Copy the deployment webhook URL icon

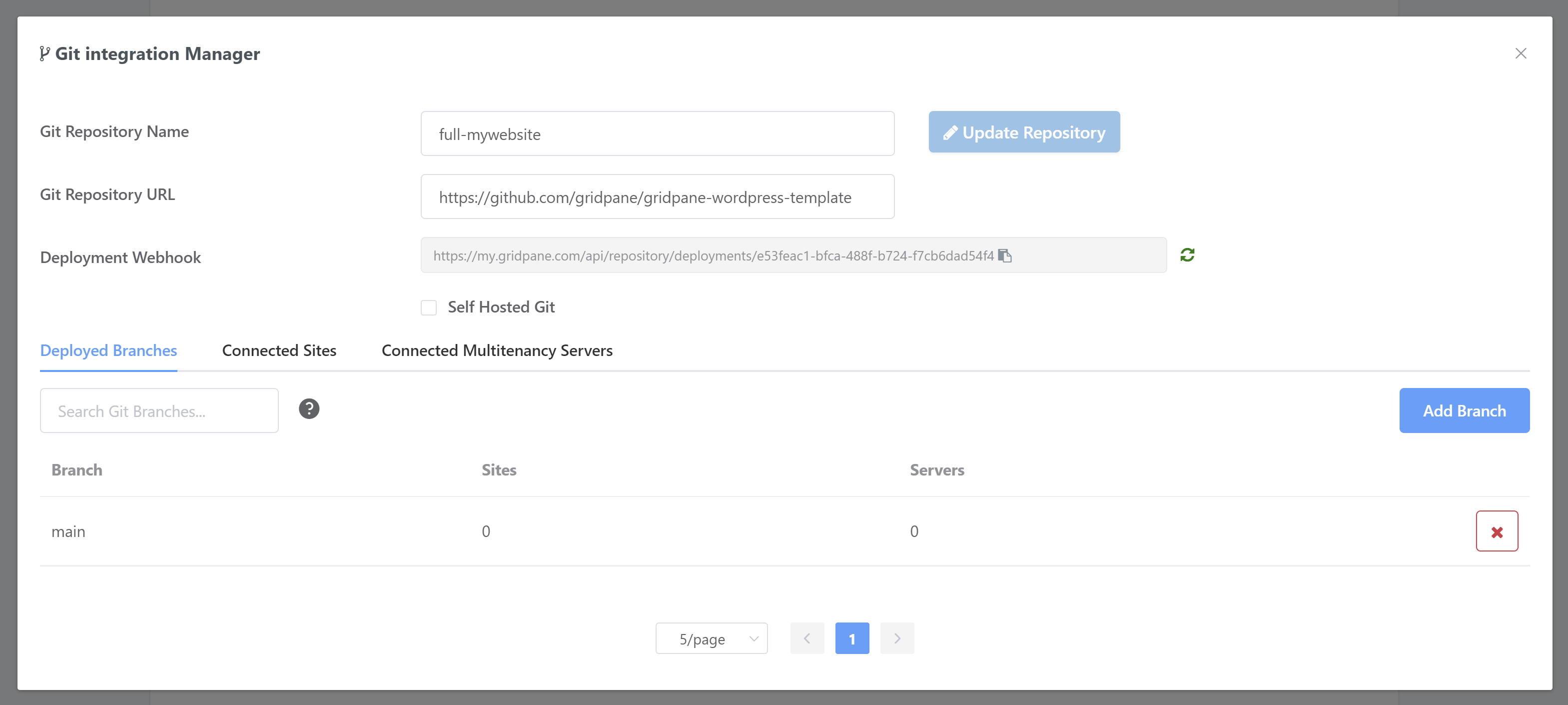(1004, 255)
